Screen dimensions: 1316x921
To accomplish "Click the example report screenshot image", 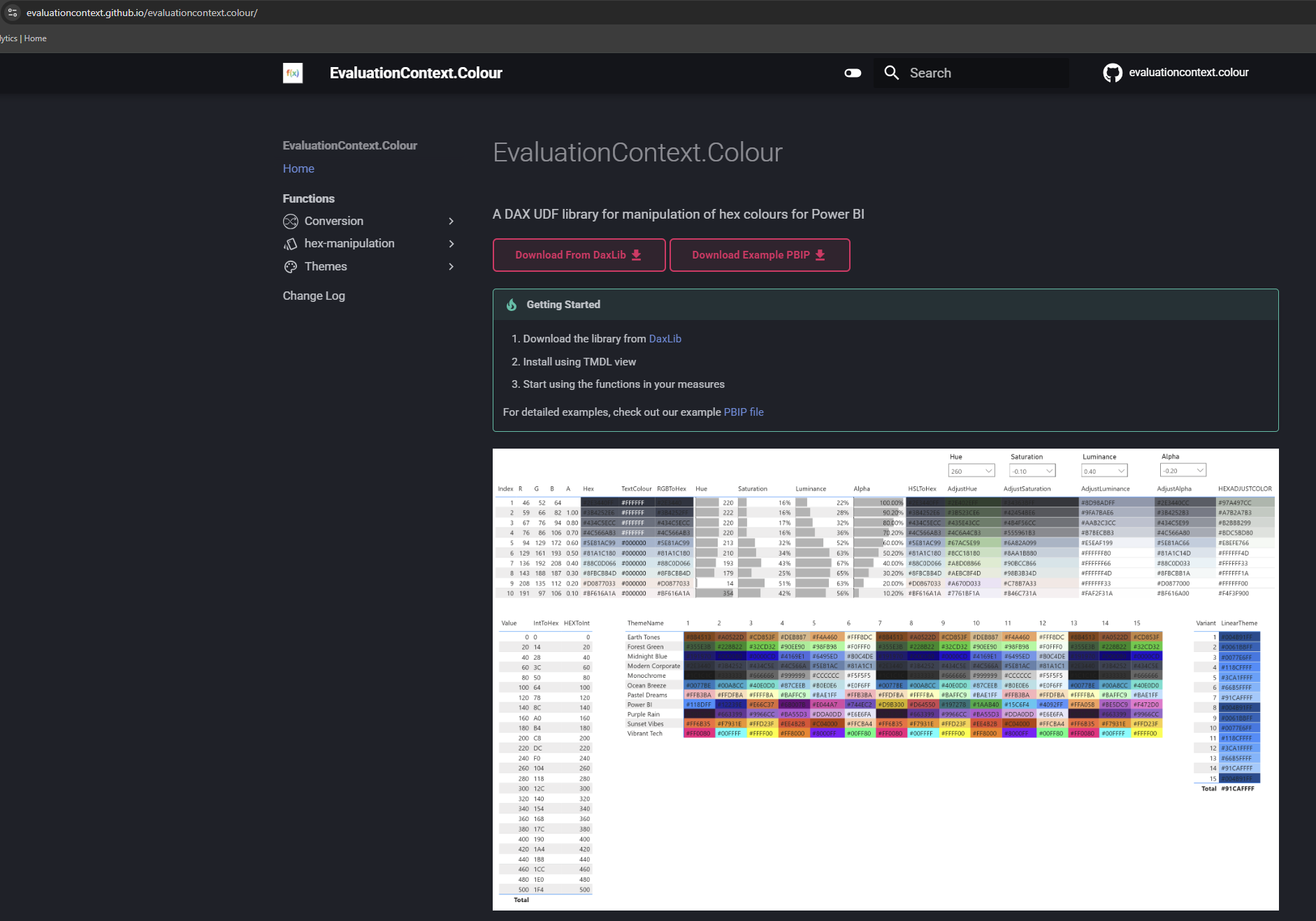I will [885, 679].
